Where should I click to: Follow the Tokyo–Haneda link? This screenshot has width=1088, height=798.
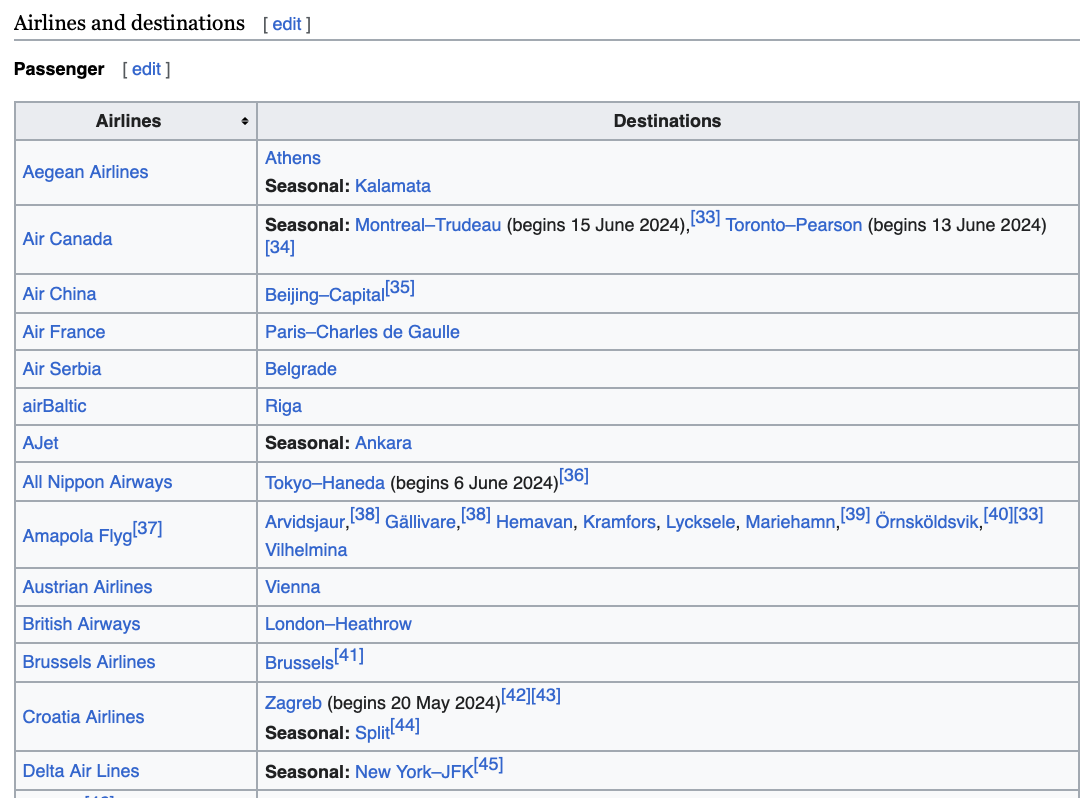(325, 483)
